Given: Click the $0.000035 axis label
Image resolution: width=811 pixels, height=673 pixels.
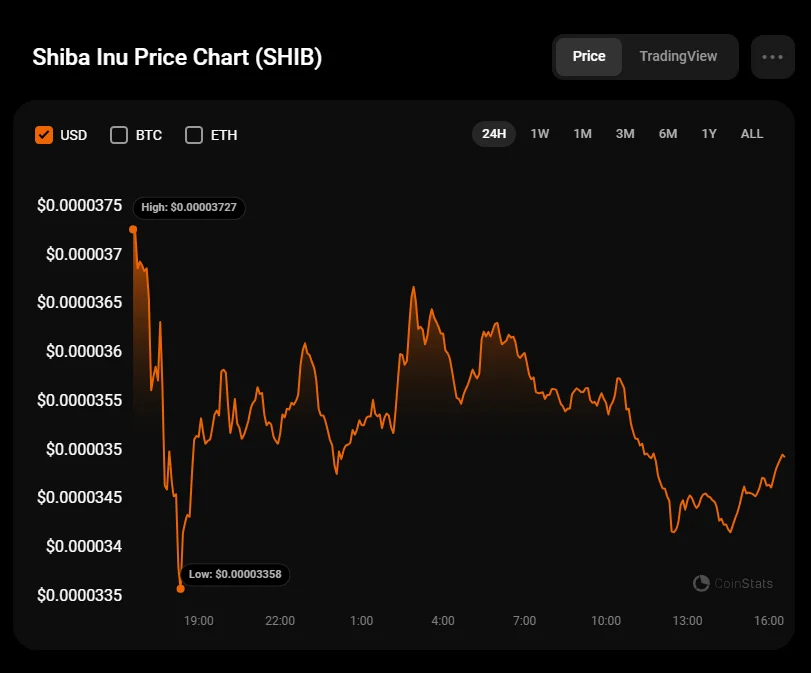Looking at the screenshot, I should coord(84,449).
